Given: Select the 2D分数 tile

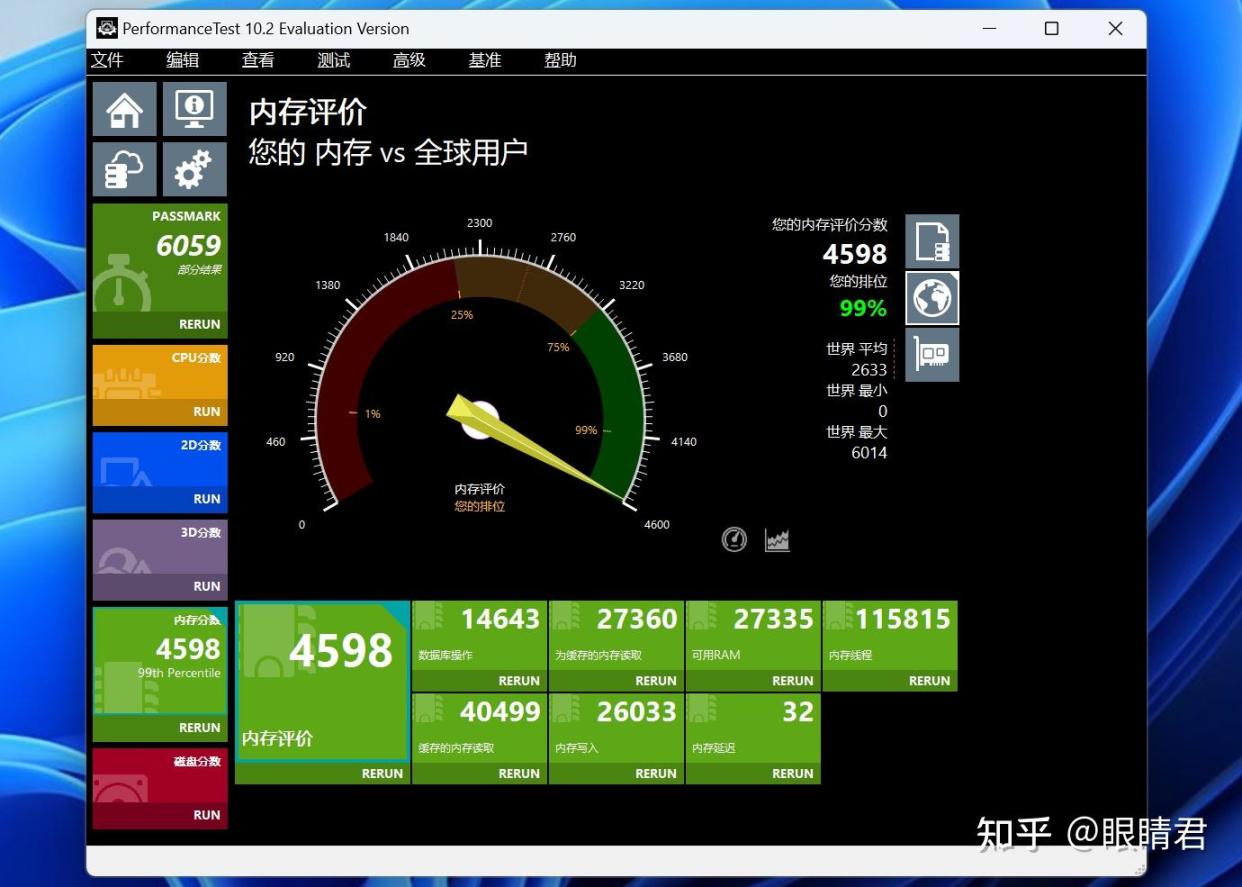Looking at the screenshot, I should click(160, 459).
